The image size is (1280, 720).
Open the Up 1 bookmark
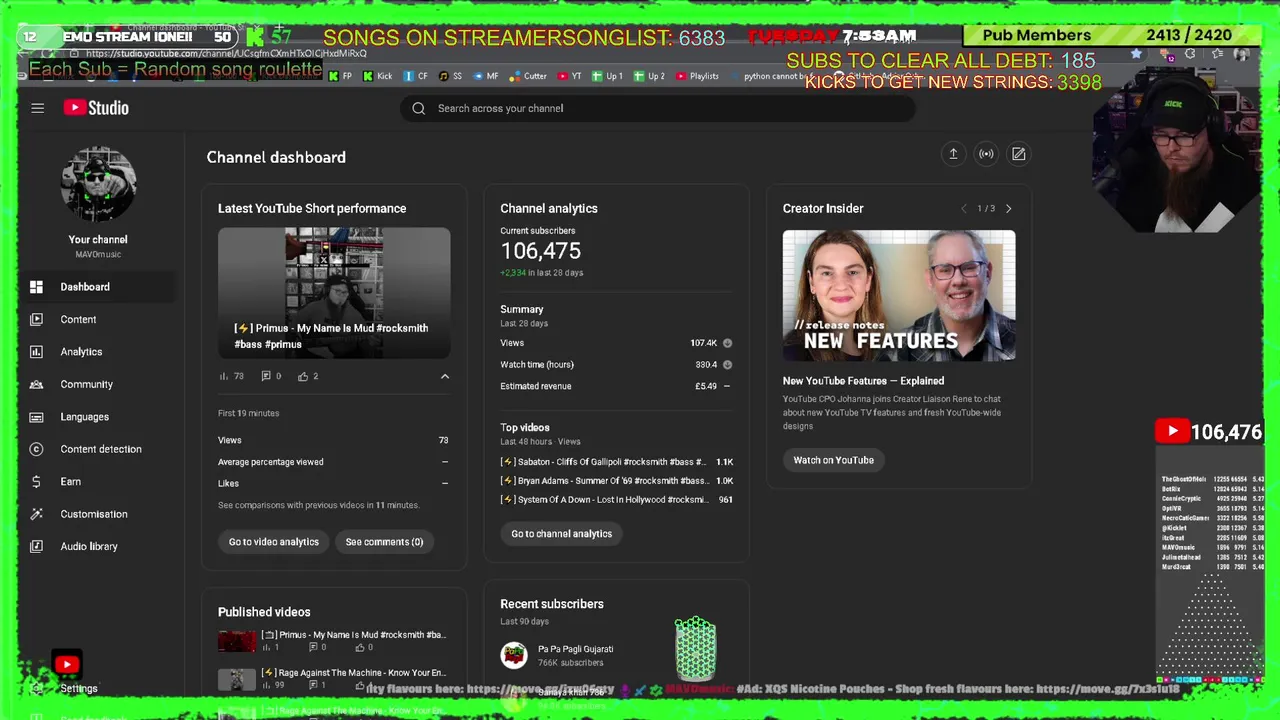(607, 76)
